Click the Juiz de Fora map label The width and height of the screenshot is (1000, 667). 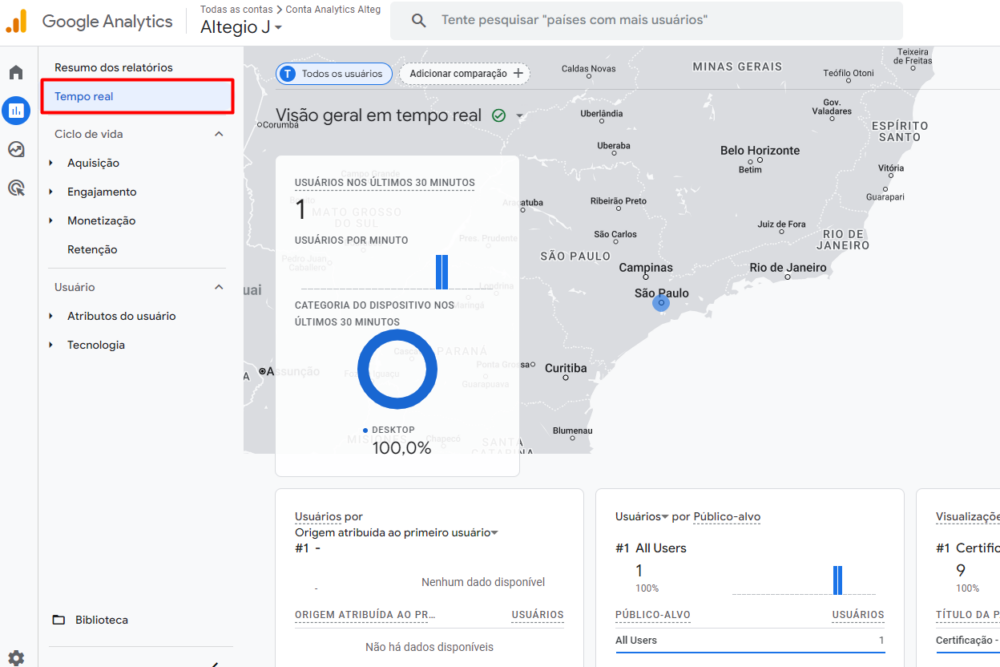tap(781, 224)
